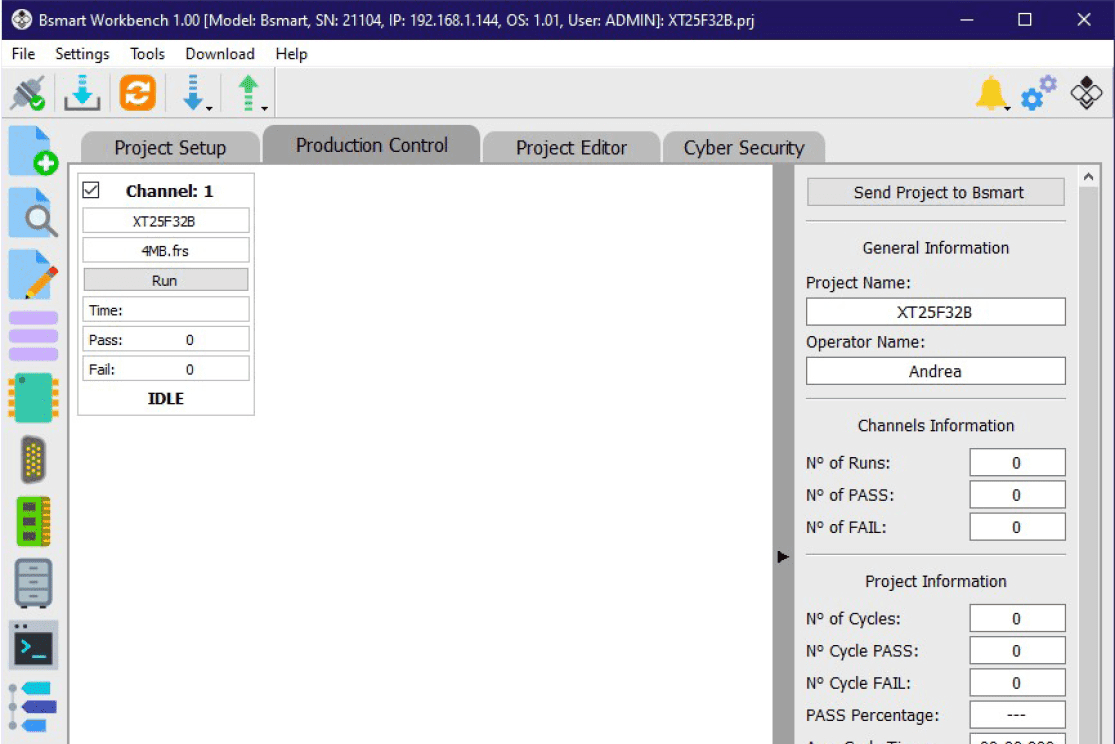The image size is (1115, 744).
Task: Open the Download menu
Action: coord(220,54)
